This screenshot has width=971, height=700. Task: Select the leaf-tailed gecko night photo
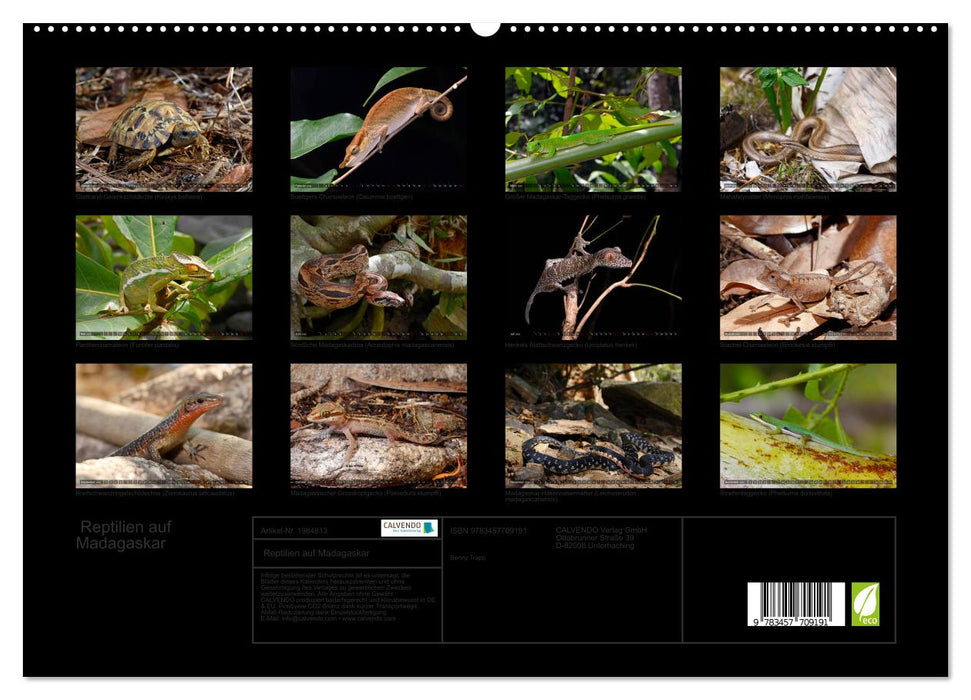(x=593, y=277)
